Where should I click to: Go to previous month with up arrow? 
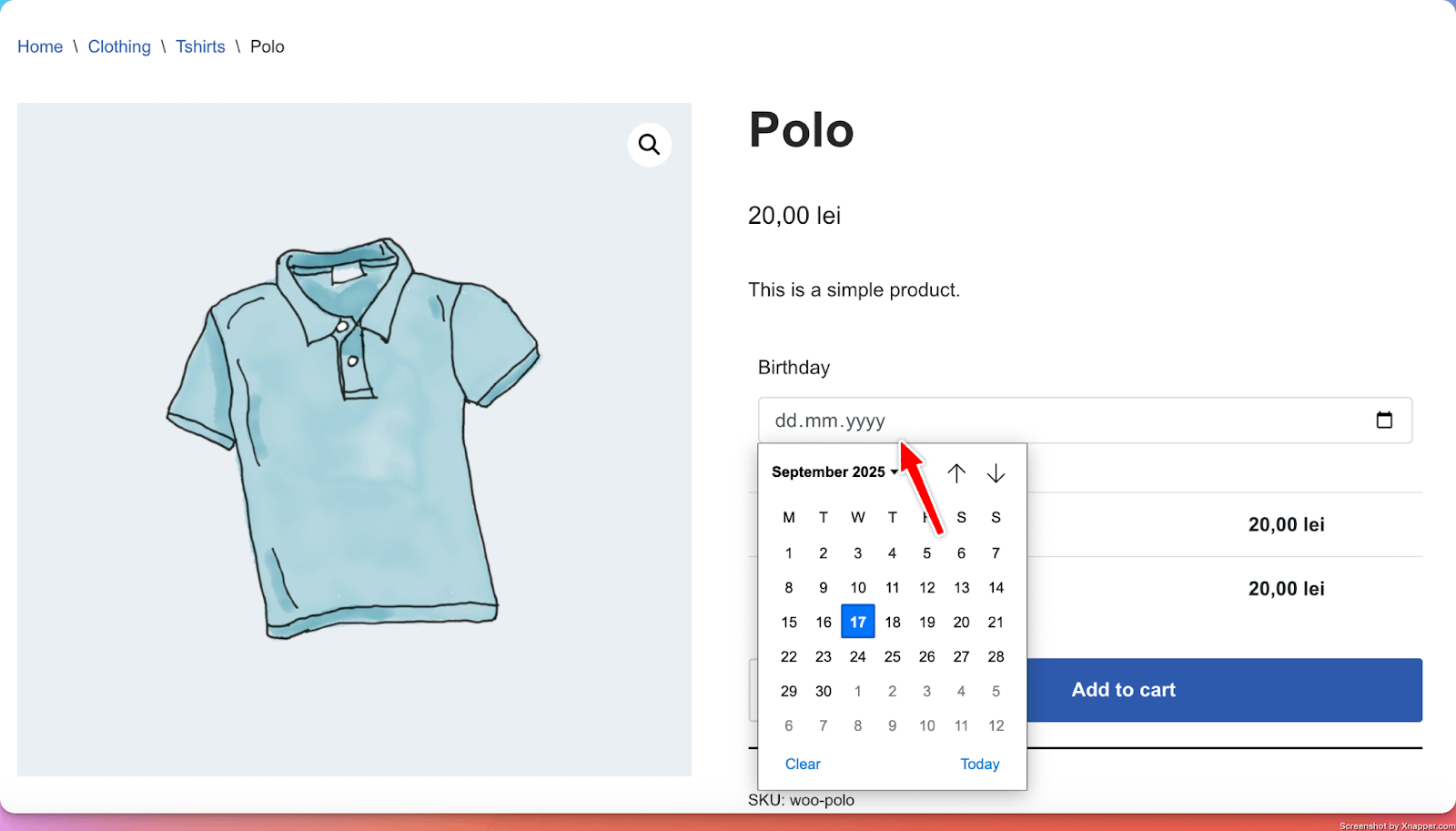[956, 473]
